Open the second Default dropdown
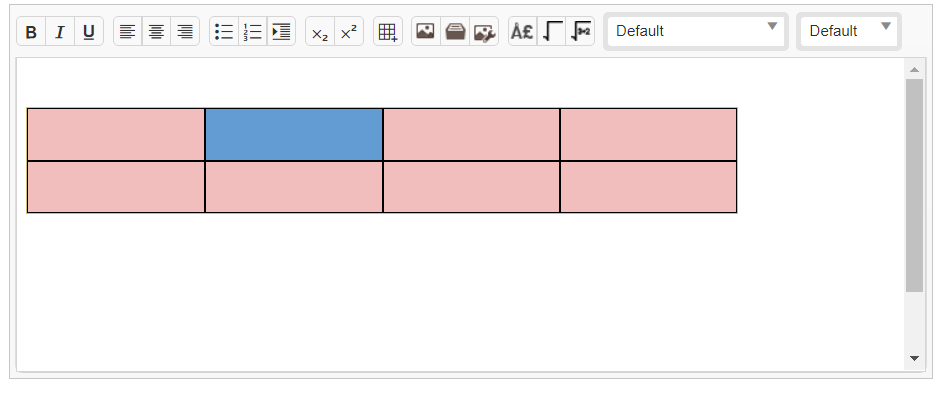942x395 pixels. (849, 31)
